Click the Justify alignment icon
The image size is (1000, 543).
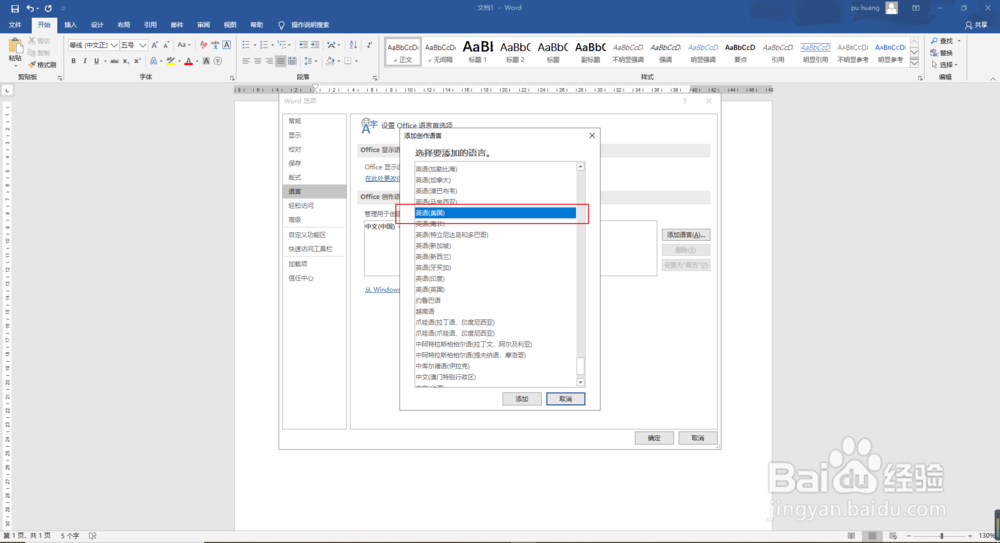point(281,61)
